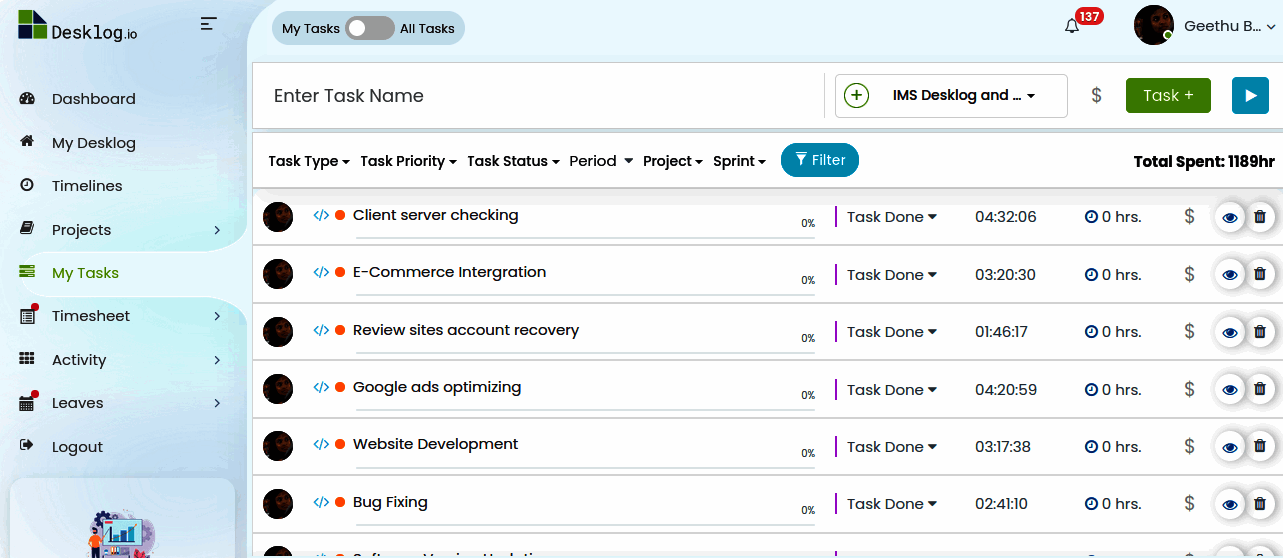Delete the Client server checking task
The width and height of the screenshot is (1283, 558).
click(1260, 216)
